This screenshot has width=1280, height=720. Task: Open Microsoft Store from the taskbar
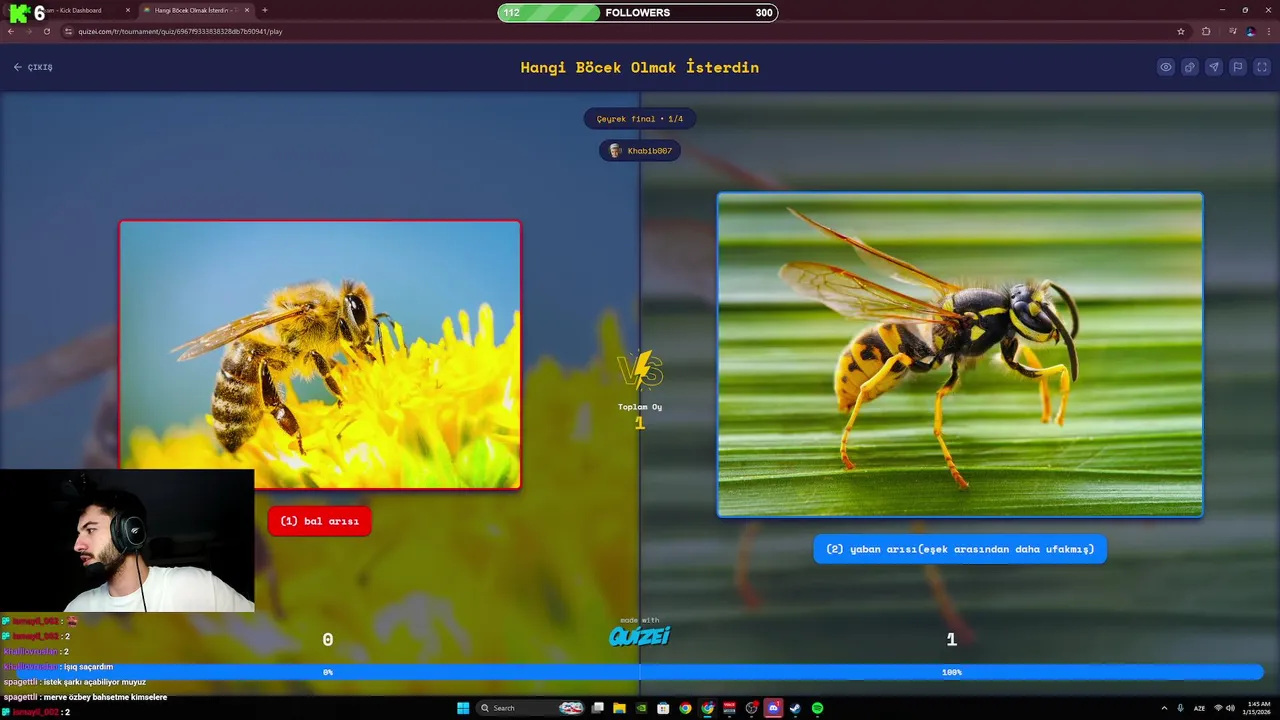[663, 708]
